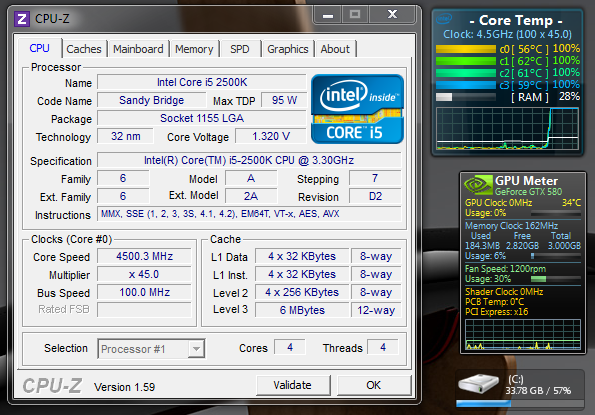
Task: Click the hard drive icon for C: drive
Action: (x=479, y=384)
